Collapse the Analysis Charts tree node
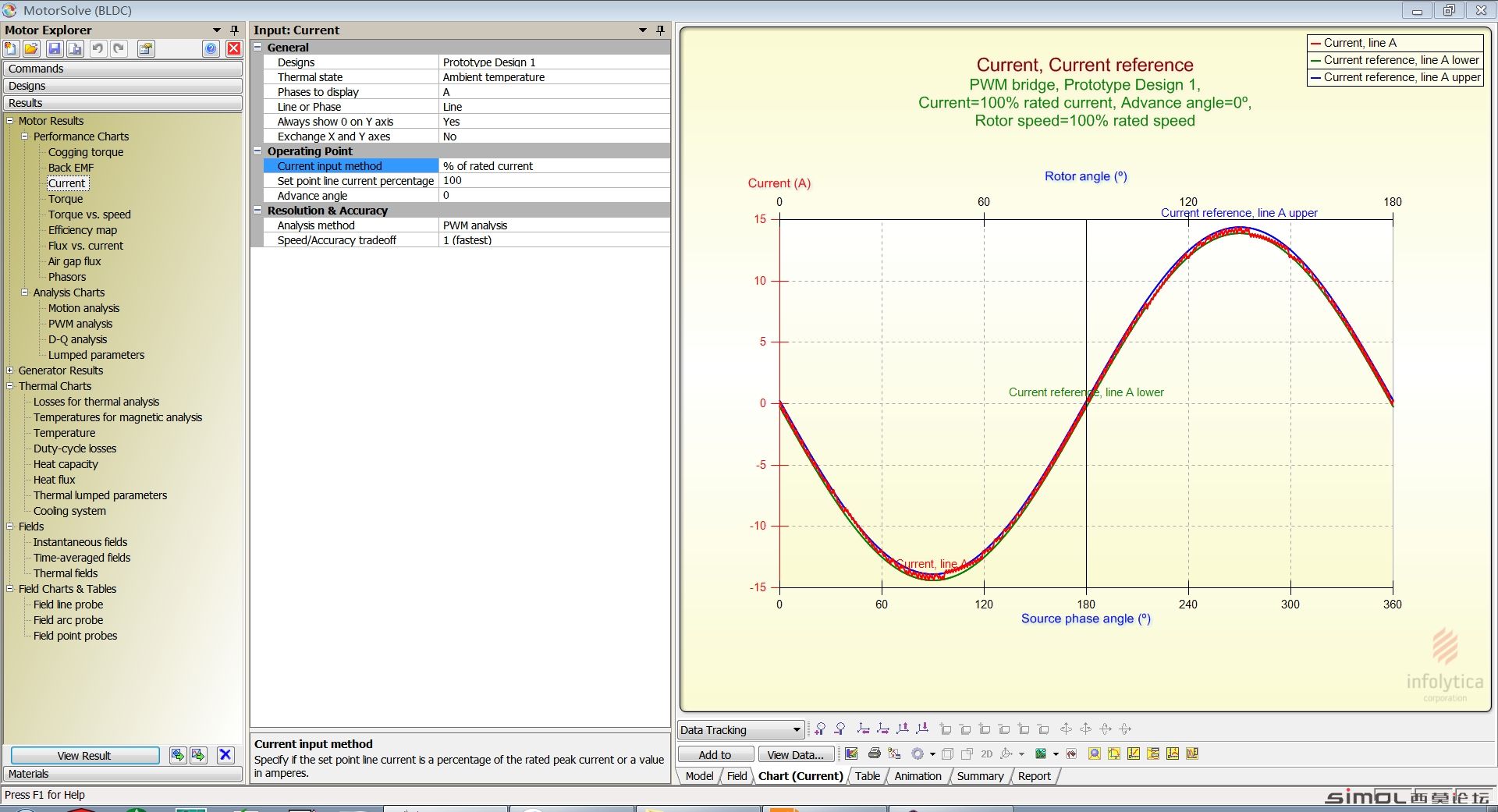The height and width of the screenshot is (812, 1498). (25, 292)
